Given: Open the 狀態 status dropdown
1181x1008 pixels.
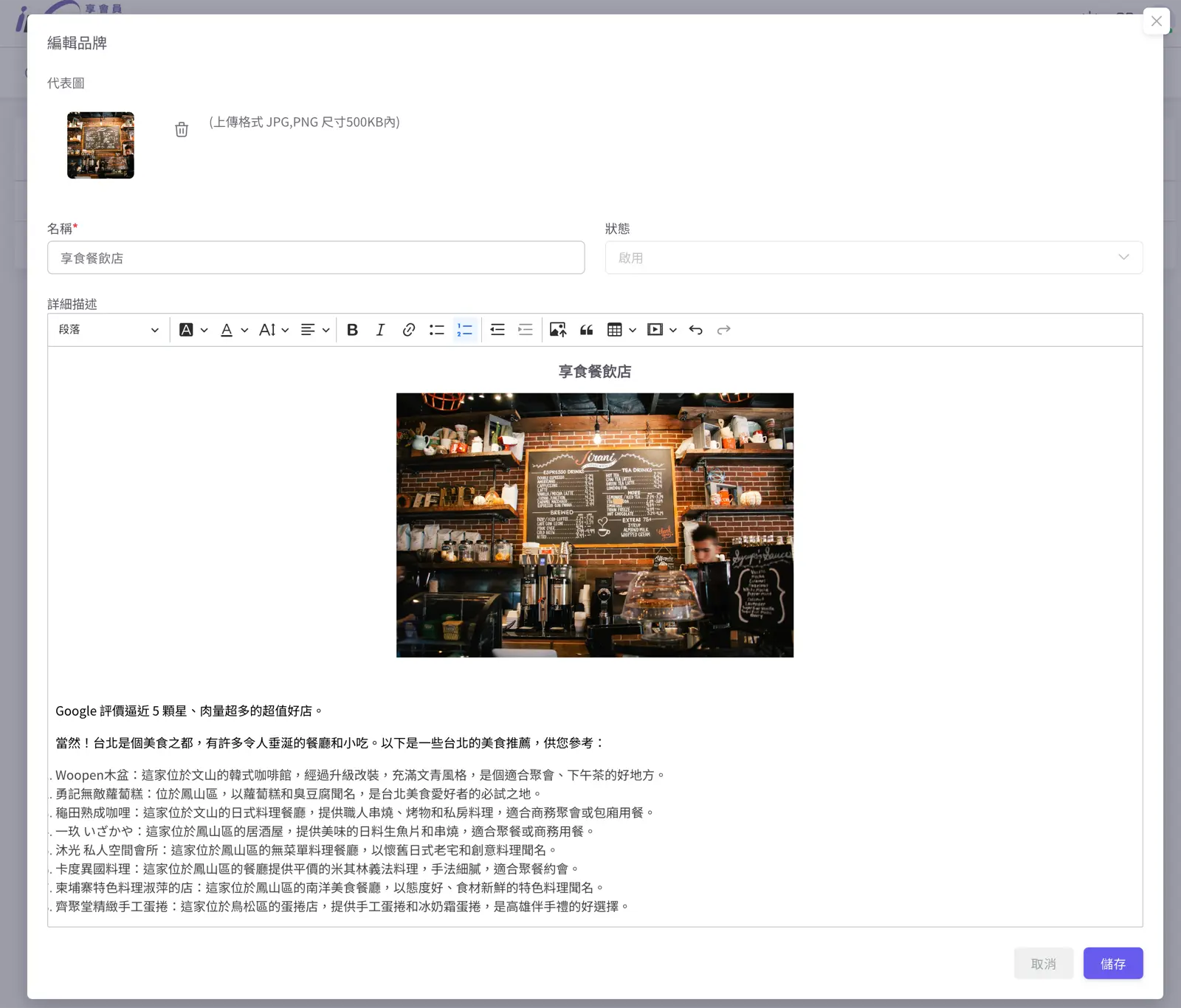Looking at the screenshot, I should [873, 258].
